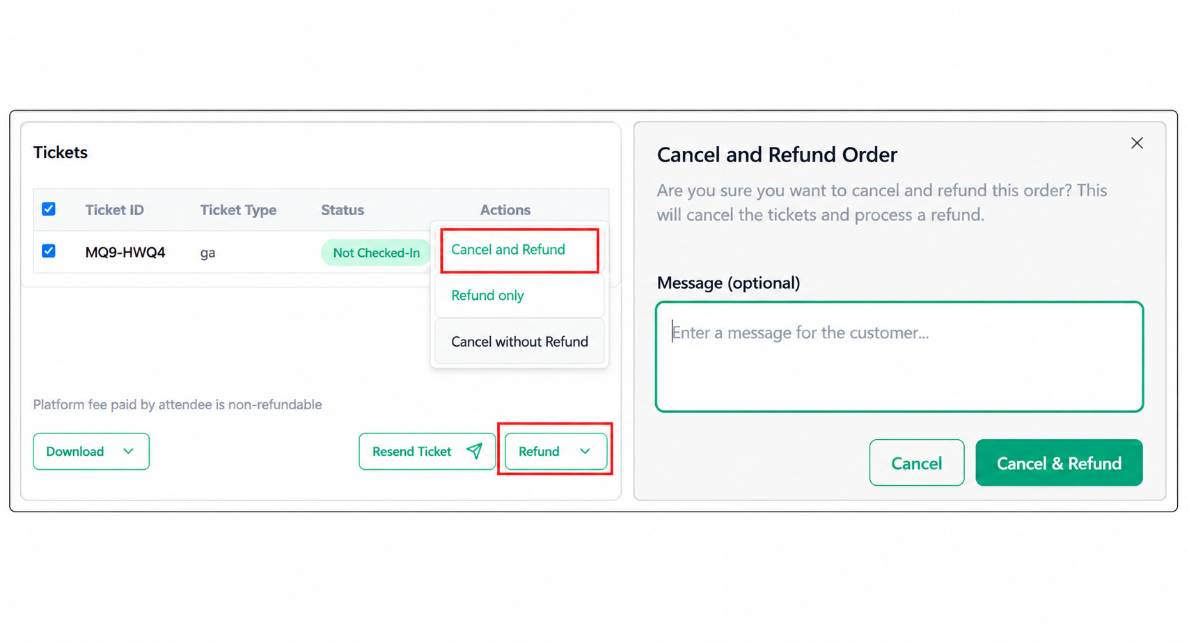Viewport: 1189px width, 641px height.
Task: Click the Not Checked-In status badge
Action: click(376, 253)
